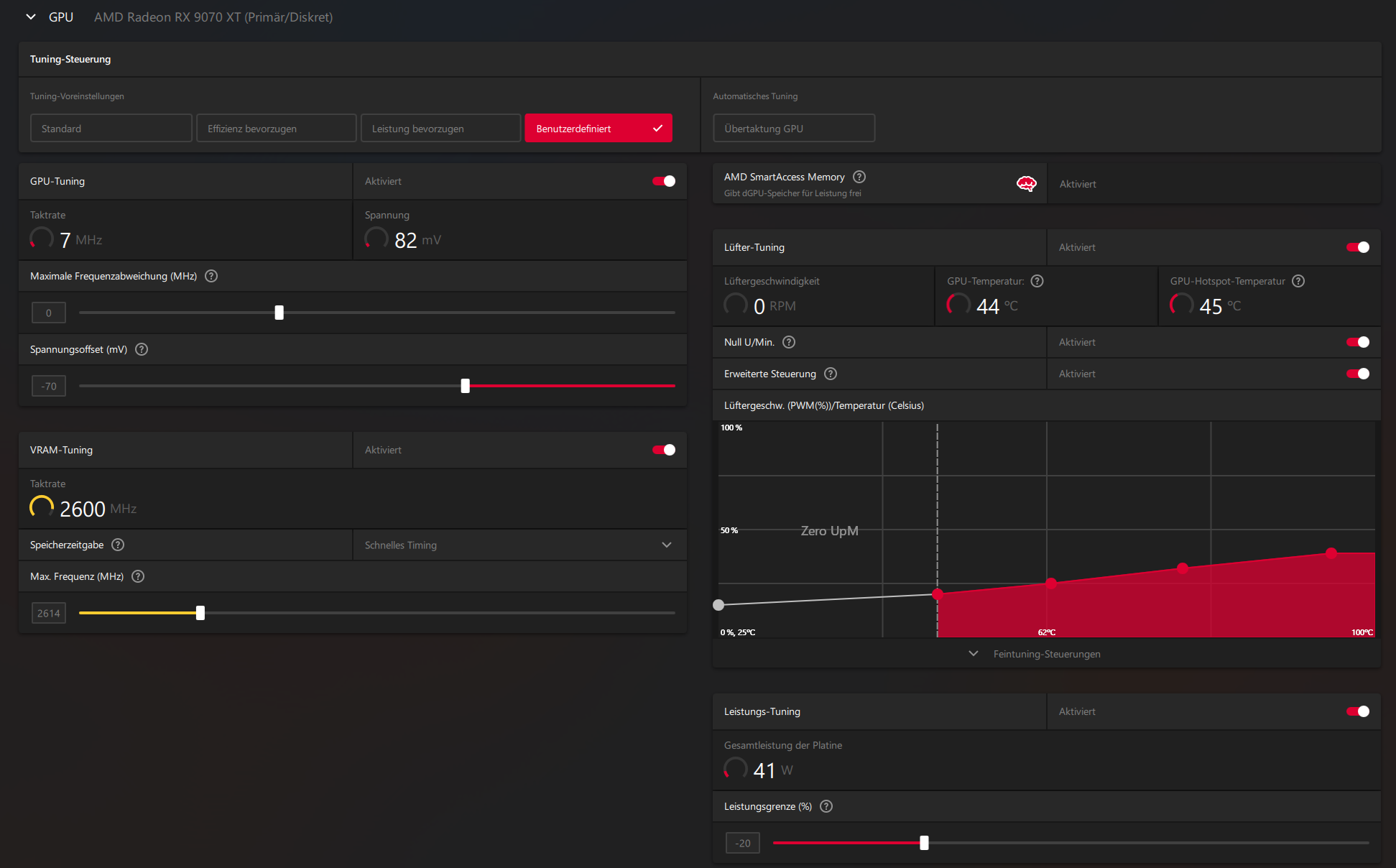Click help icon next to Erweiterte Steuerung

tap(831, 374)
